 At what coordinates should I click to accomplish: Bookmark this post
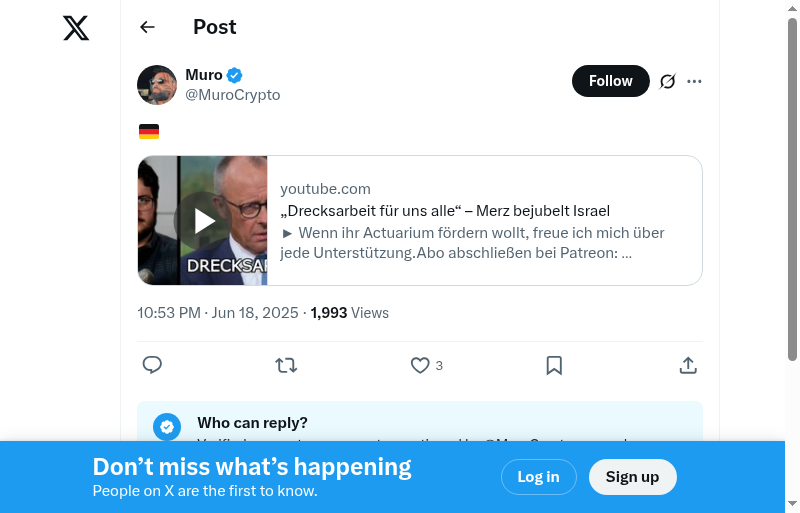coord(554,365)
